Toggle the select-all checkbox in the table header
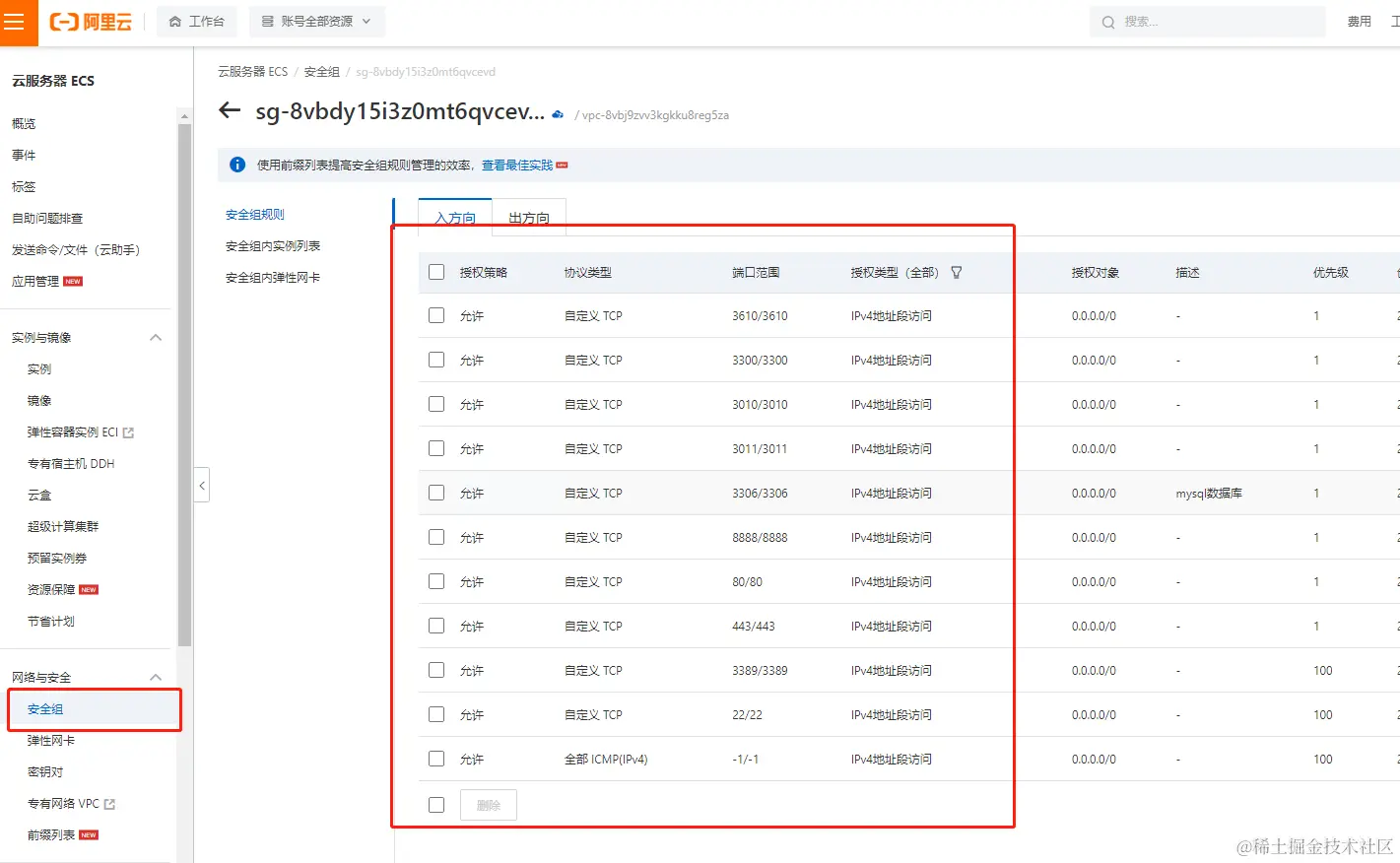Screen dimensions: 1400x863 point(436,272)
